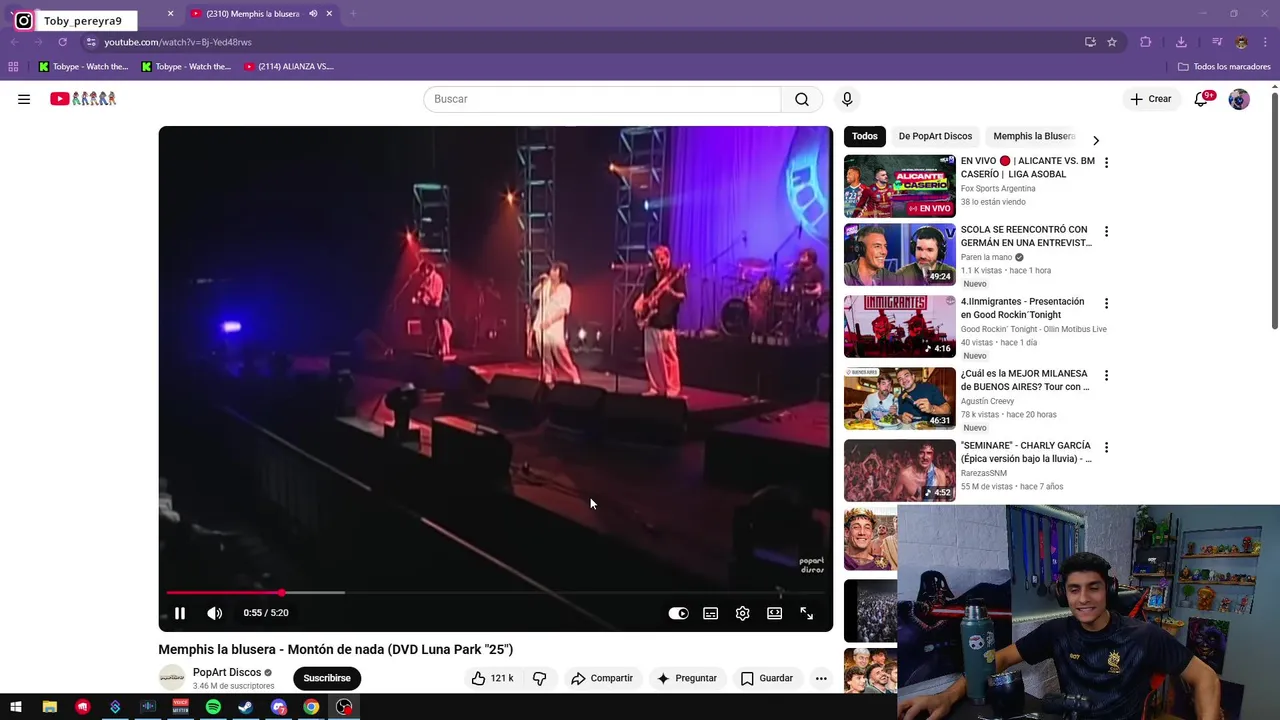Bookmark this page with star icon
The width and height of the screenshot is (1280, 720).
click(1112, 42)
